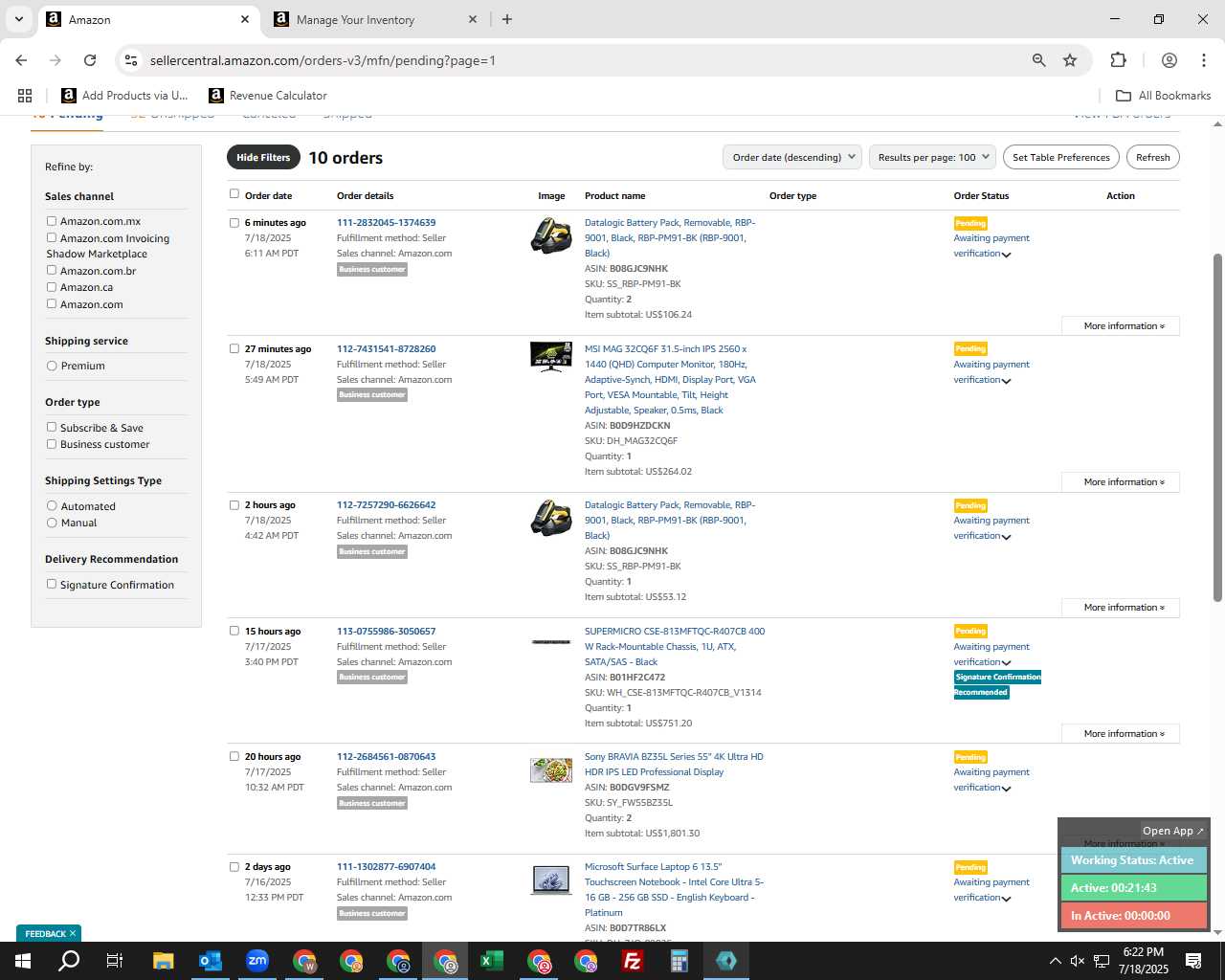Open the Sony BRAVIA BZ35L product link
Screen dimensions: 1225x980
(674, 765)
